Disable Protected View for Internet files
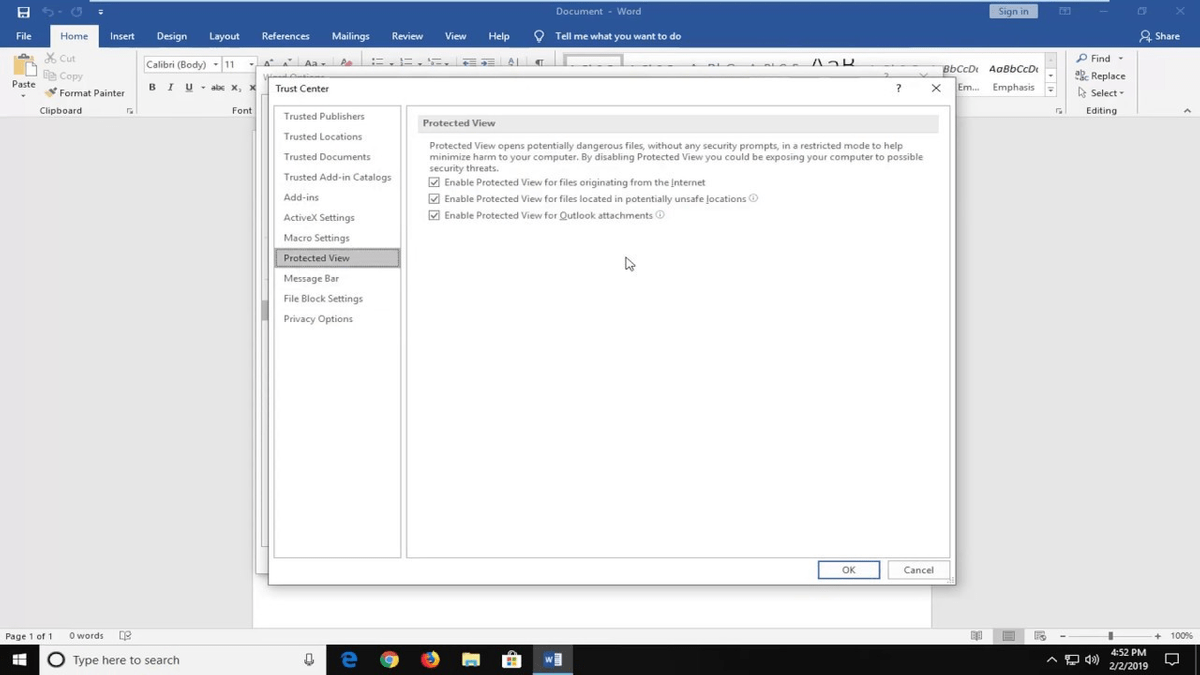1200x675 pixels. tap(433, 182)
